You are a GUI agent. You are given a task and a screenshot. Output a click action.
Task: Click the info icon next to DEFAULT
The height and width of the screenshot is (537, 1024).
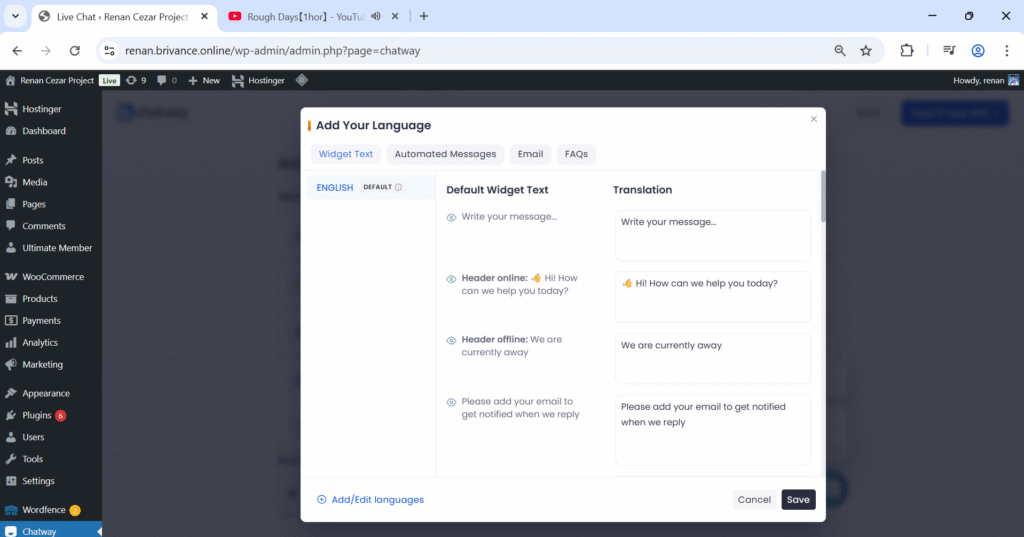[398, 187]
